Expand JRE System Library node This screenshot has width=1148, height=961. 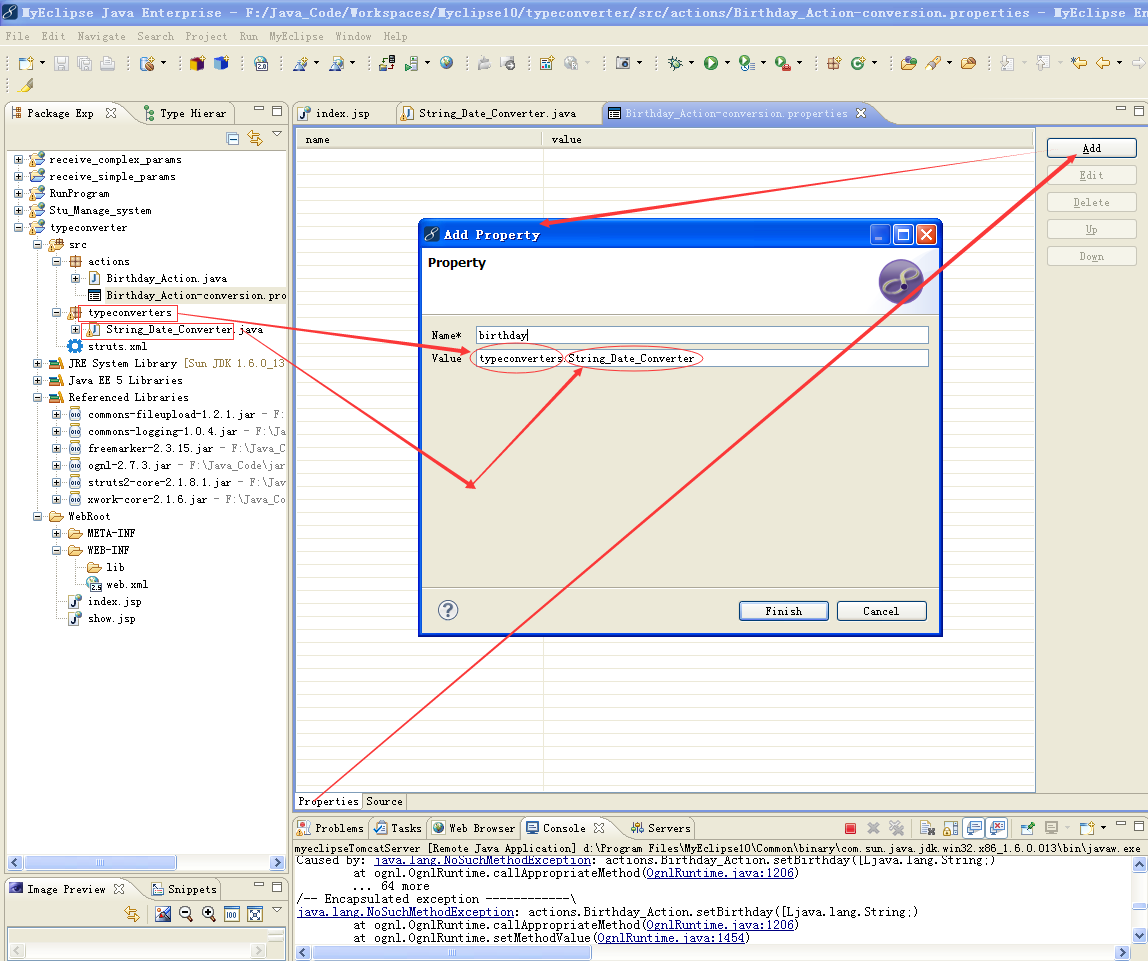coord(37,364)
